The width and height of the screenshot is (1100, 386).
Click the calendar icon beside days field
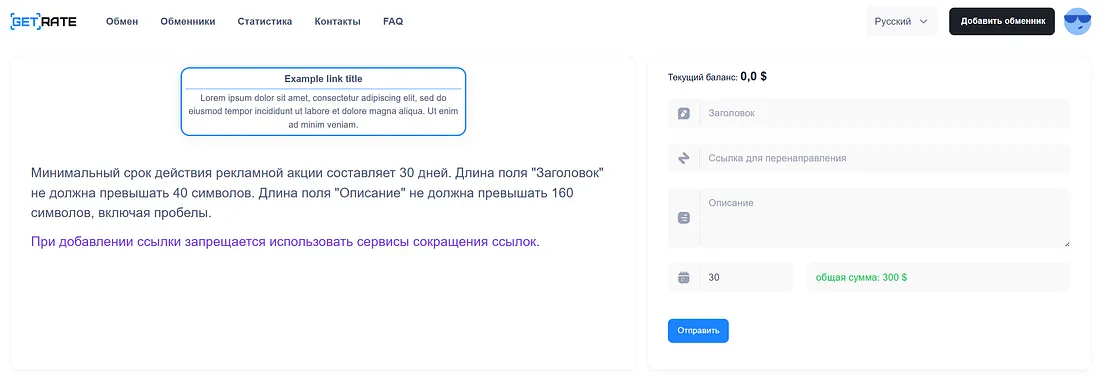(x=684, y=277)
